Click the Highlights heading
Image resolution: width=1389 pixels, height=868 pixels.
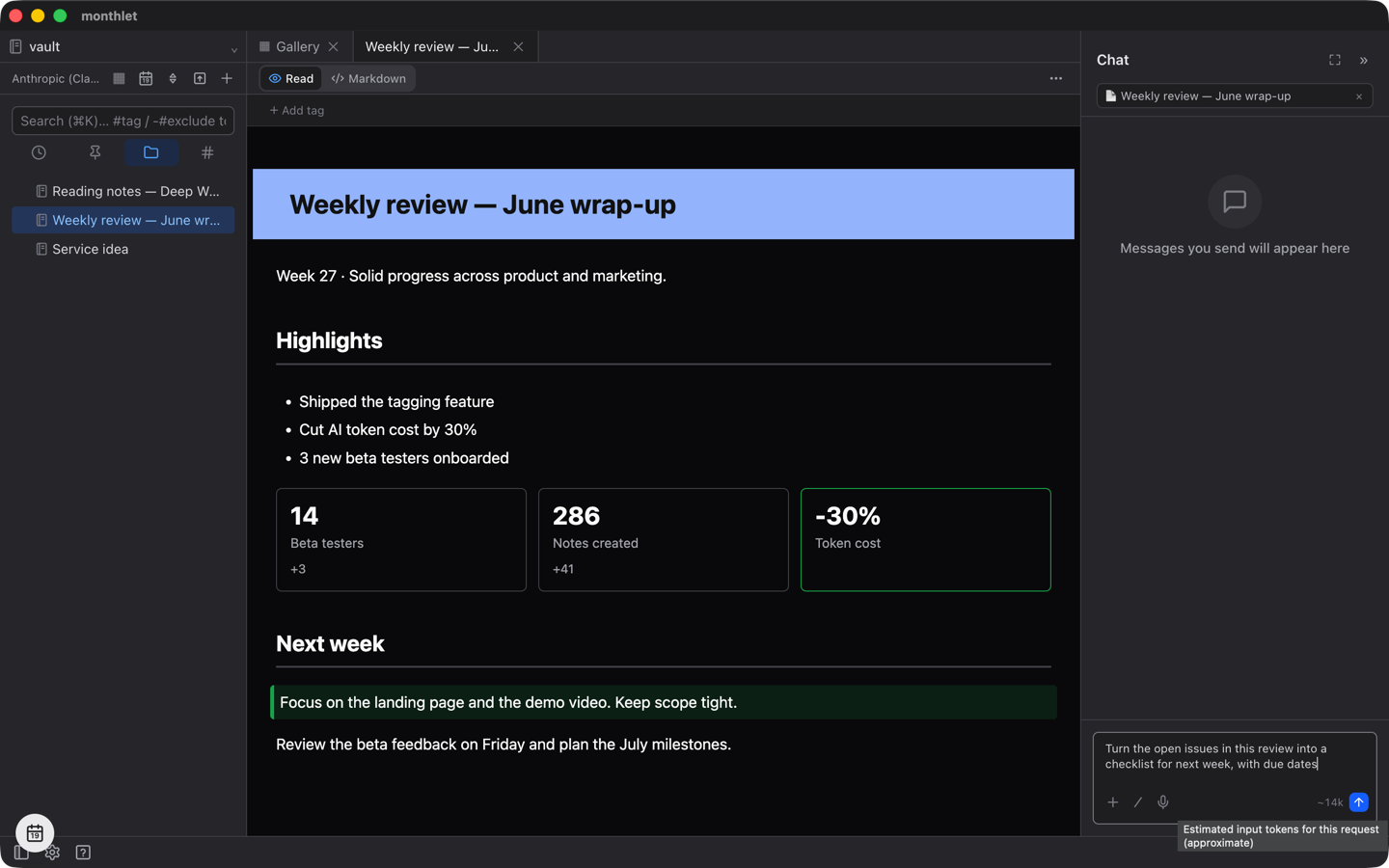click(x=329, y=340)
